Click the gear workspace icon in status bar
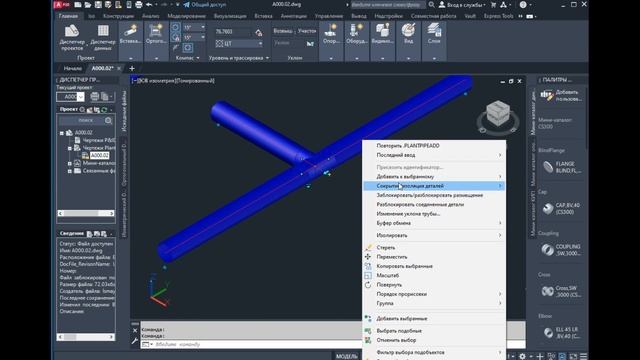 (522, 356)
